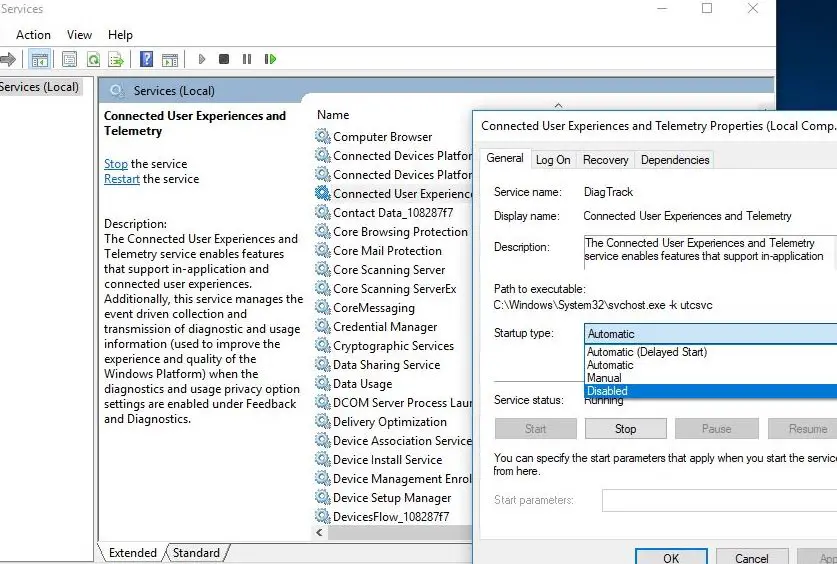Click the OK button
The image size is (837, 564).
(671, 557)
